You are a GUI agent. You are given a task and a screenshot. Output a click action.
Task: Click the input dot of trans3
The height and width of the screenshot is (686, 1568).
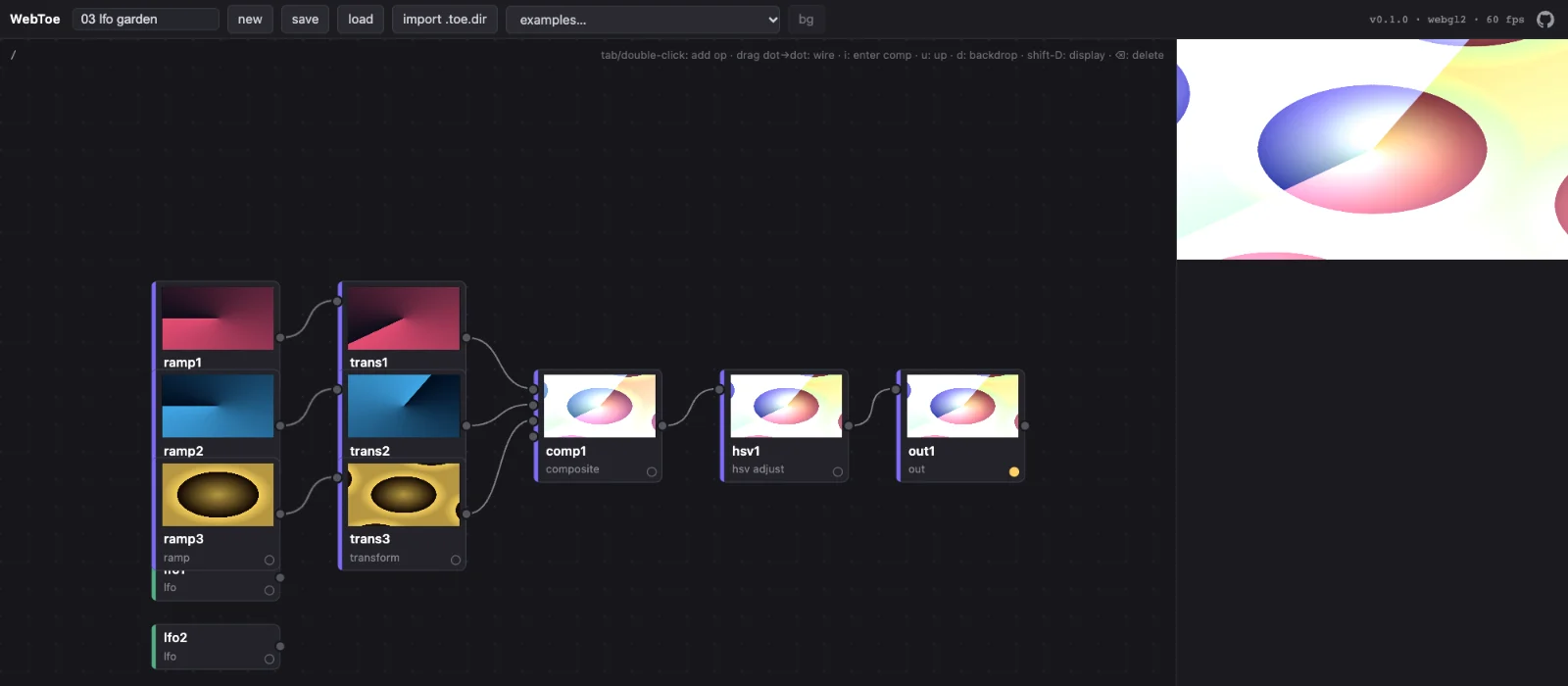coord(337,478)
